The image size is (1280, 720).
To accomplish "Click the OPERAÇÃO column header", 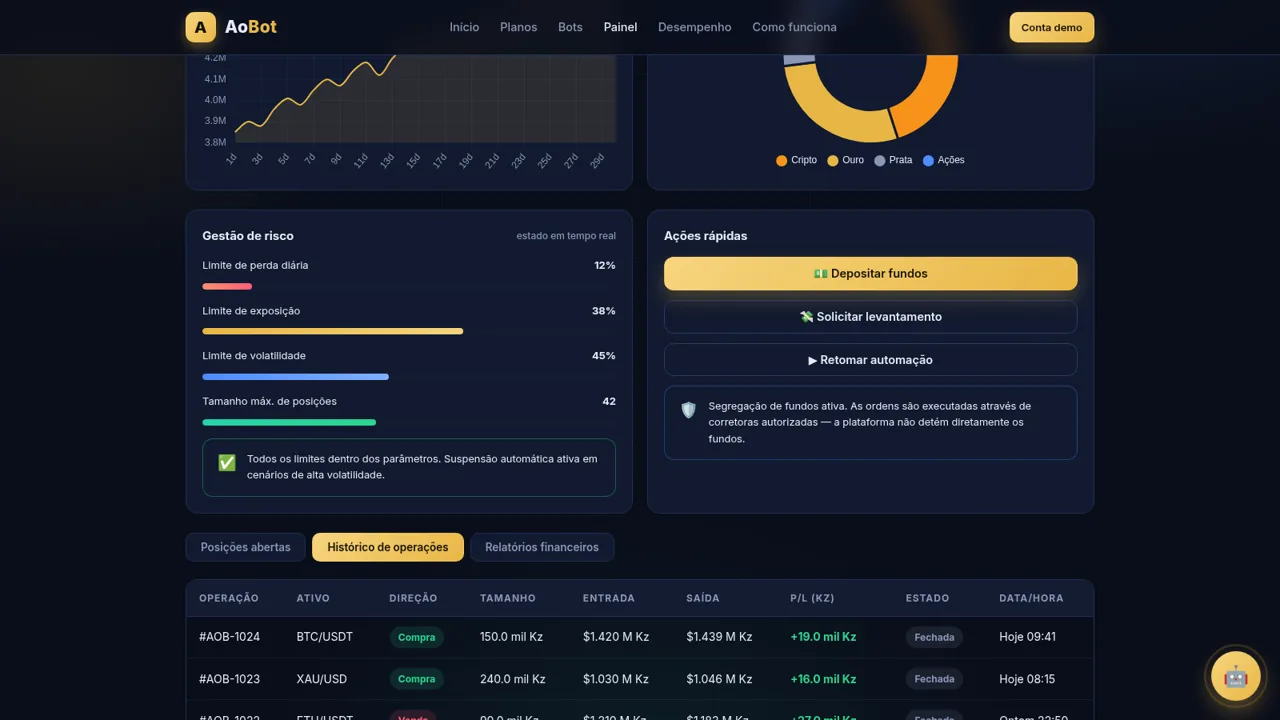I will point(229,598).
